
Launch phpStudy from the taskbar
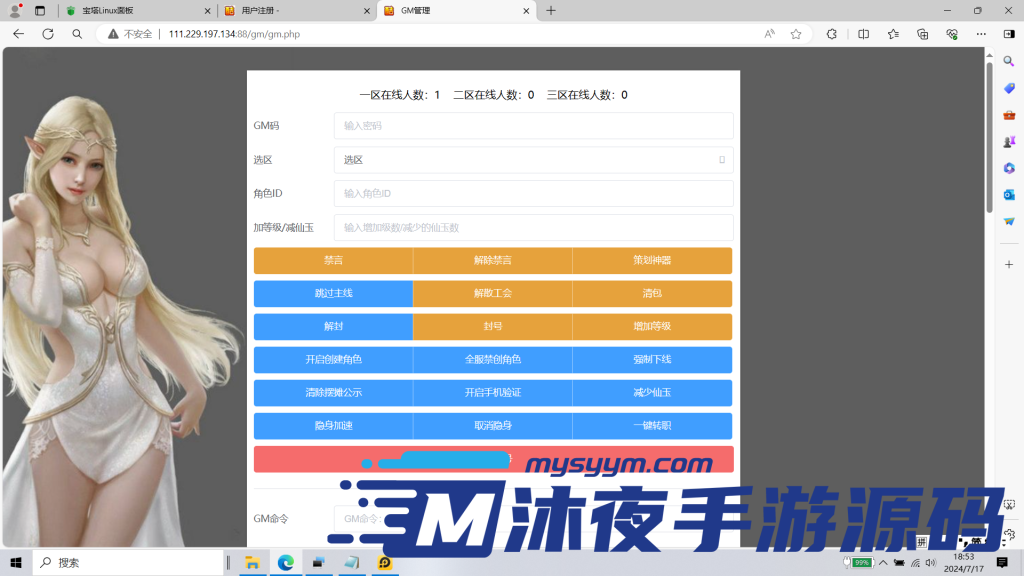tap(383, 562)
